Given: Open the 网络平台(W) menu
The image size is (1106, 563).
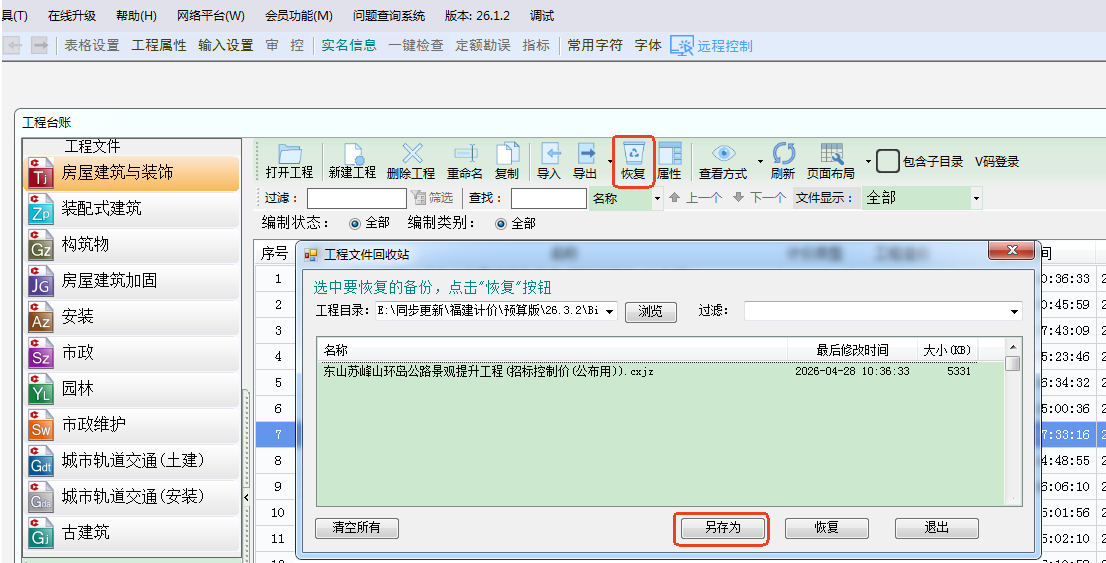Looking at the screenshot, I should pos(210,16).
